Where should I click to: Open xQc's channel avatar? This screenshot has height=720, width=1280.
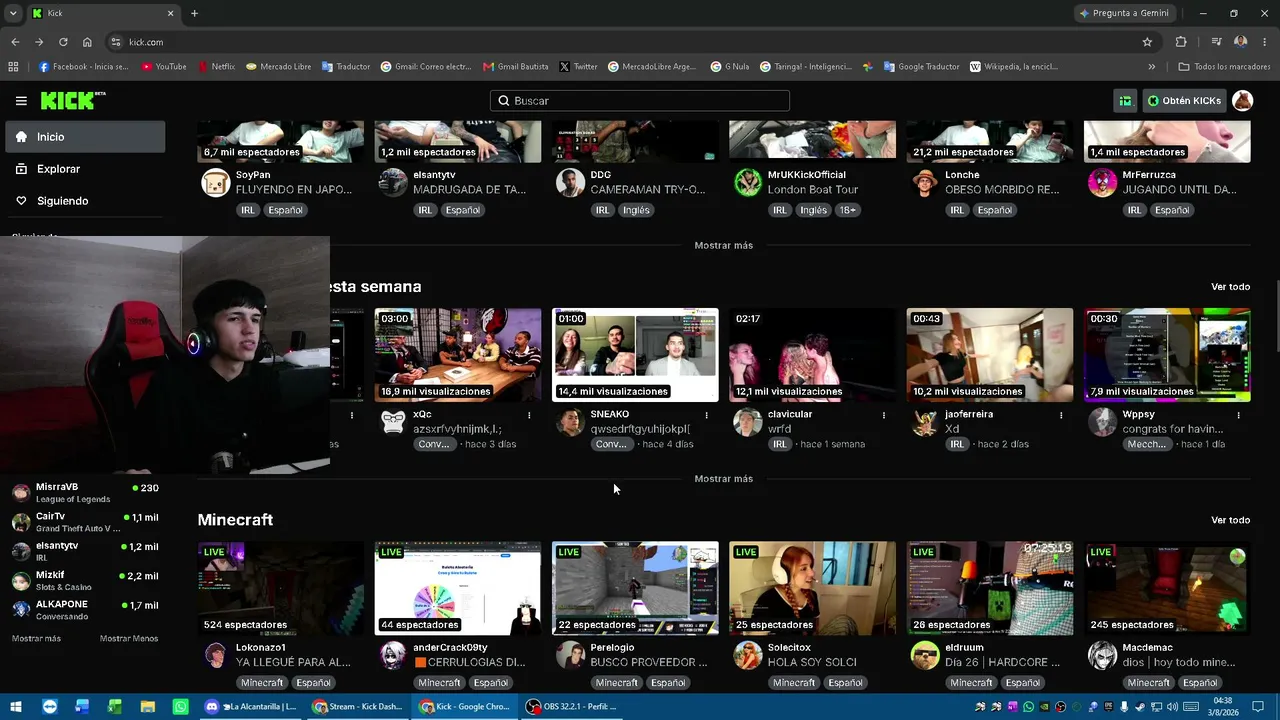(x=393, y=422)
